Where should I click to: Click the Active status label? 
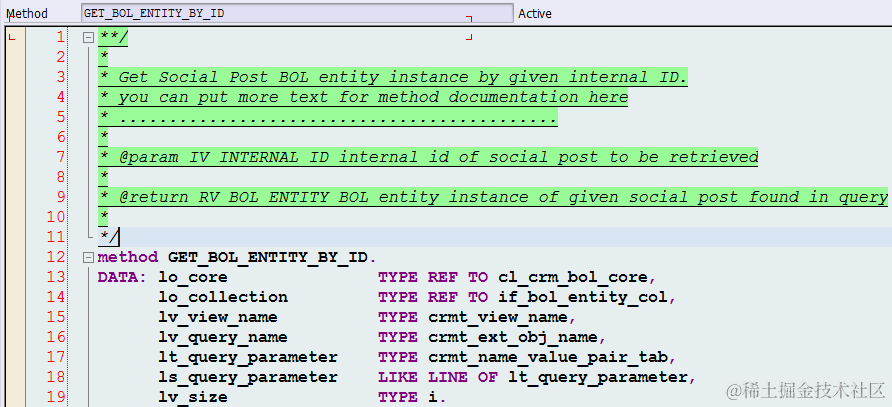click(535, 14)
